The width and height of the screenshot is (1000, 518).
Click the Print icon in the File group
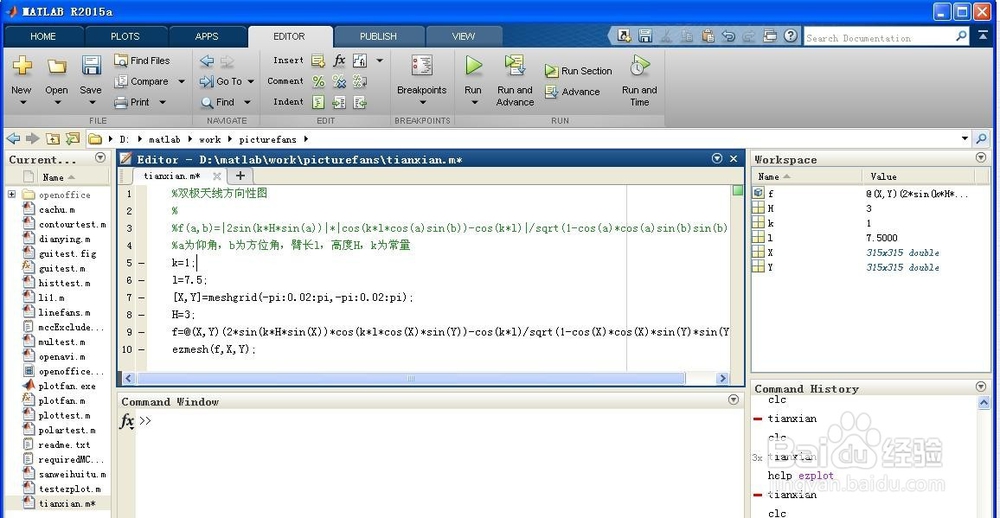[x=121, y=102]
